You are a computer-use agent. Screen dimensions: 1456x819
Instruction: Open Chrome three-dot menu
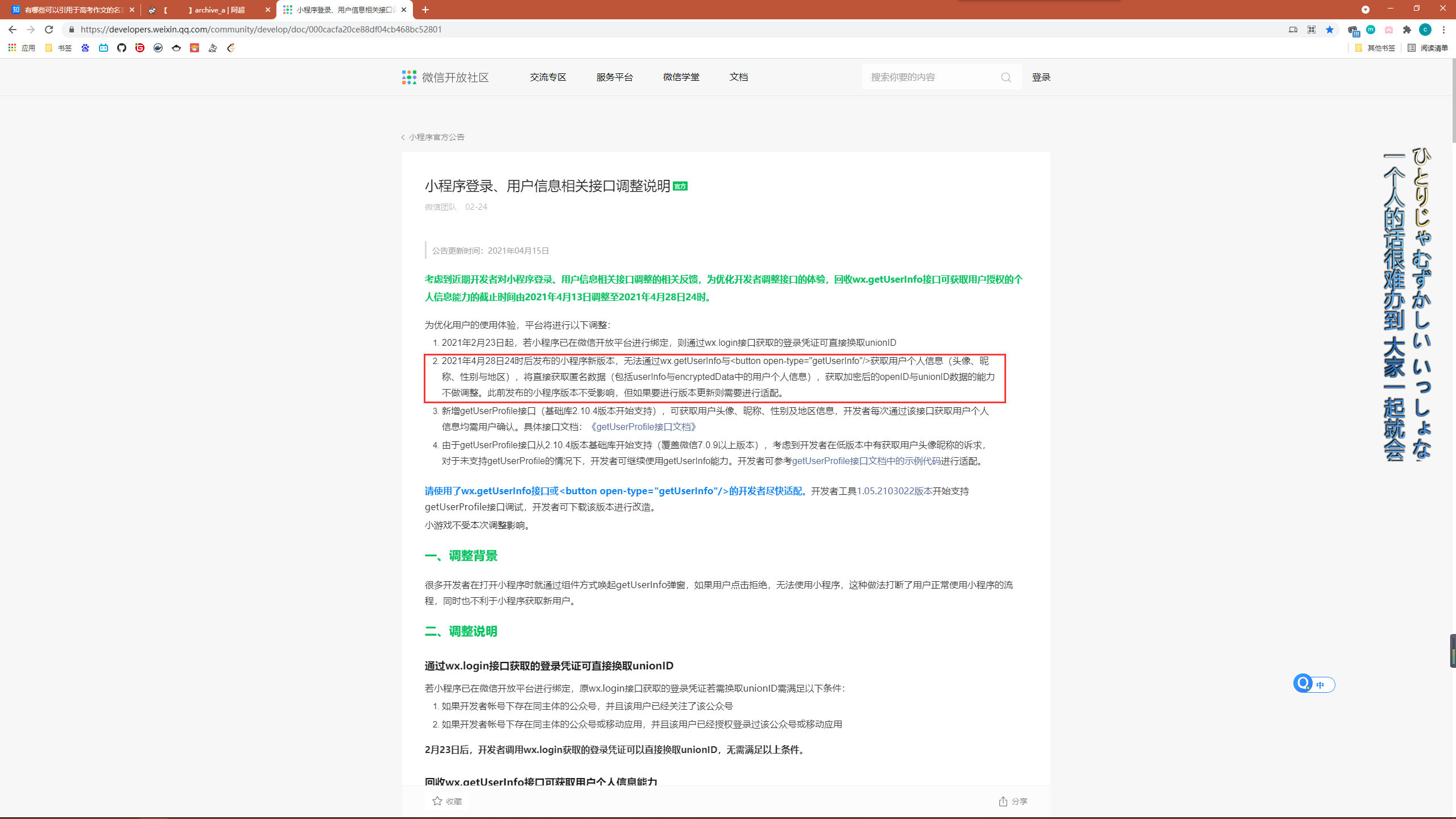(1443, 30)
